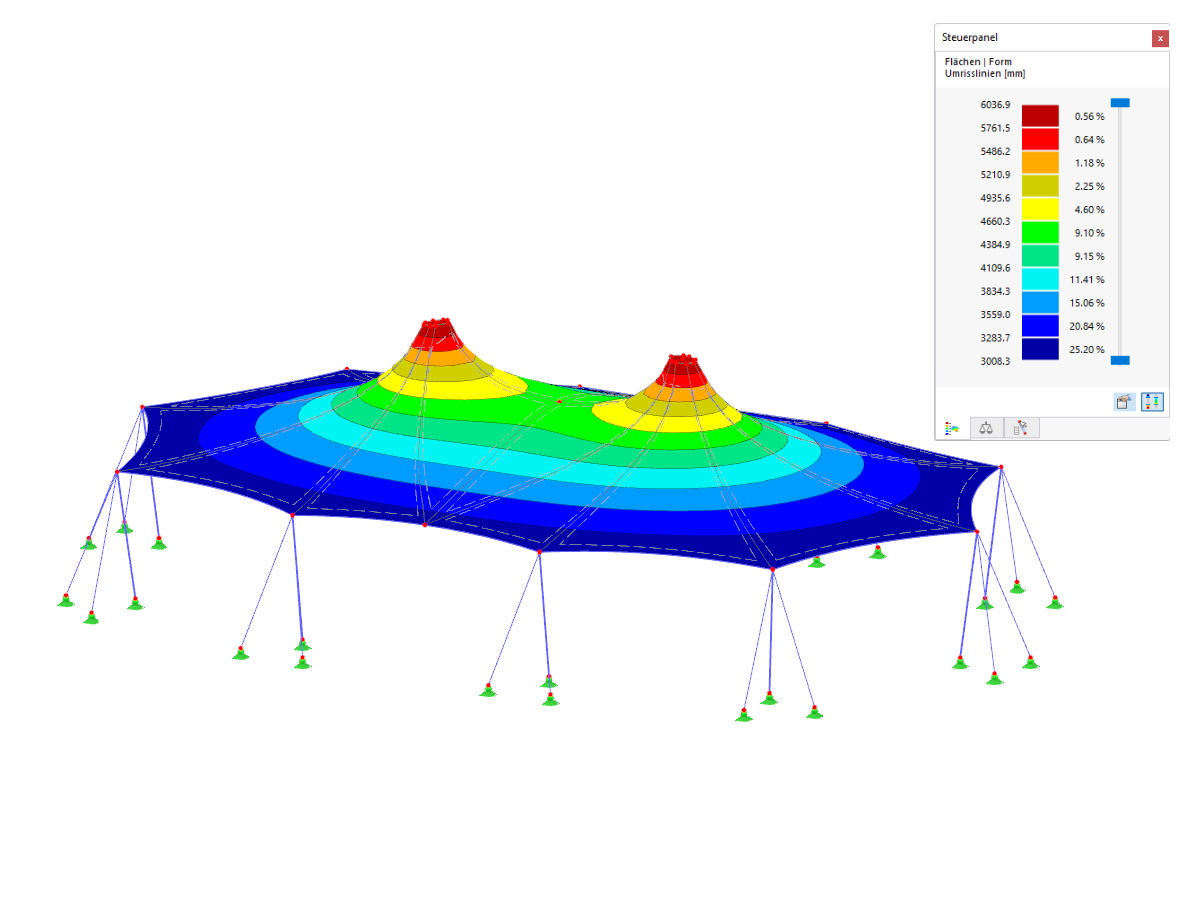
Task: Select the yellow 4.60 % color swatch
Action: coord(1040,209)
